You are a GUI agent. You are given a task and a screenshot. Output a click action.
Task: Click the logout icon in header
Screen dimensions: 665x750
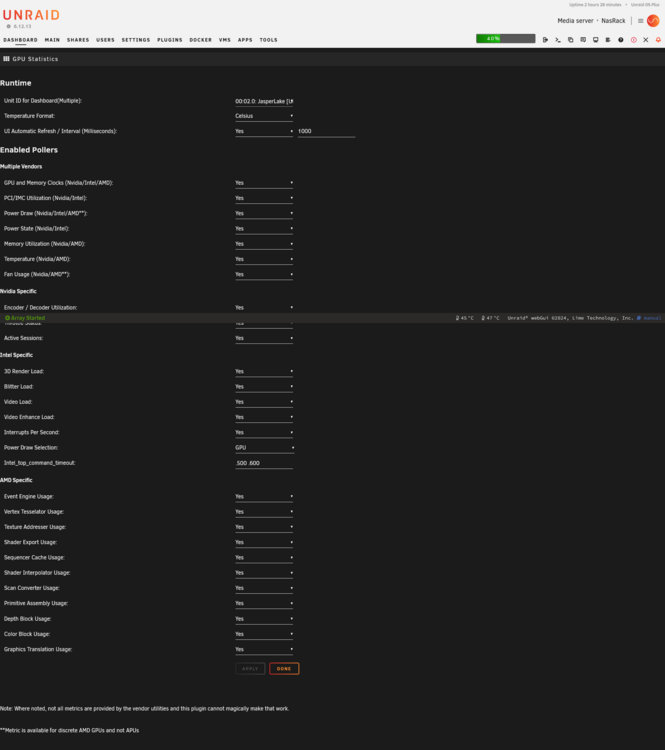tap(545, 40)
